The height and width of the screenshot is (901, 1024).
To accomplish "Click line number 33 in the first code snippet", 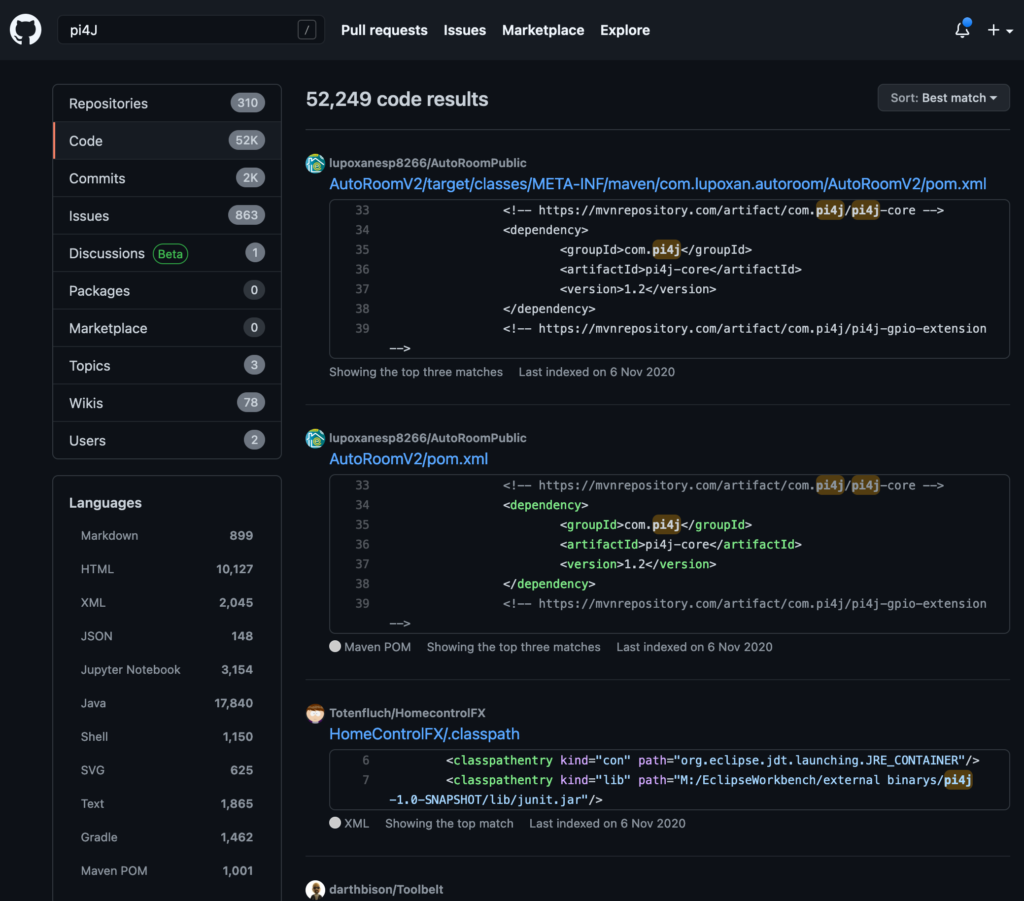I will click(362, 210).
